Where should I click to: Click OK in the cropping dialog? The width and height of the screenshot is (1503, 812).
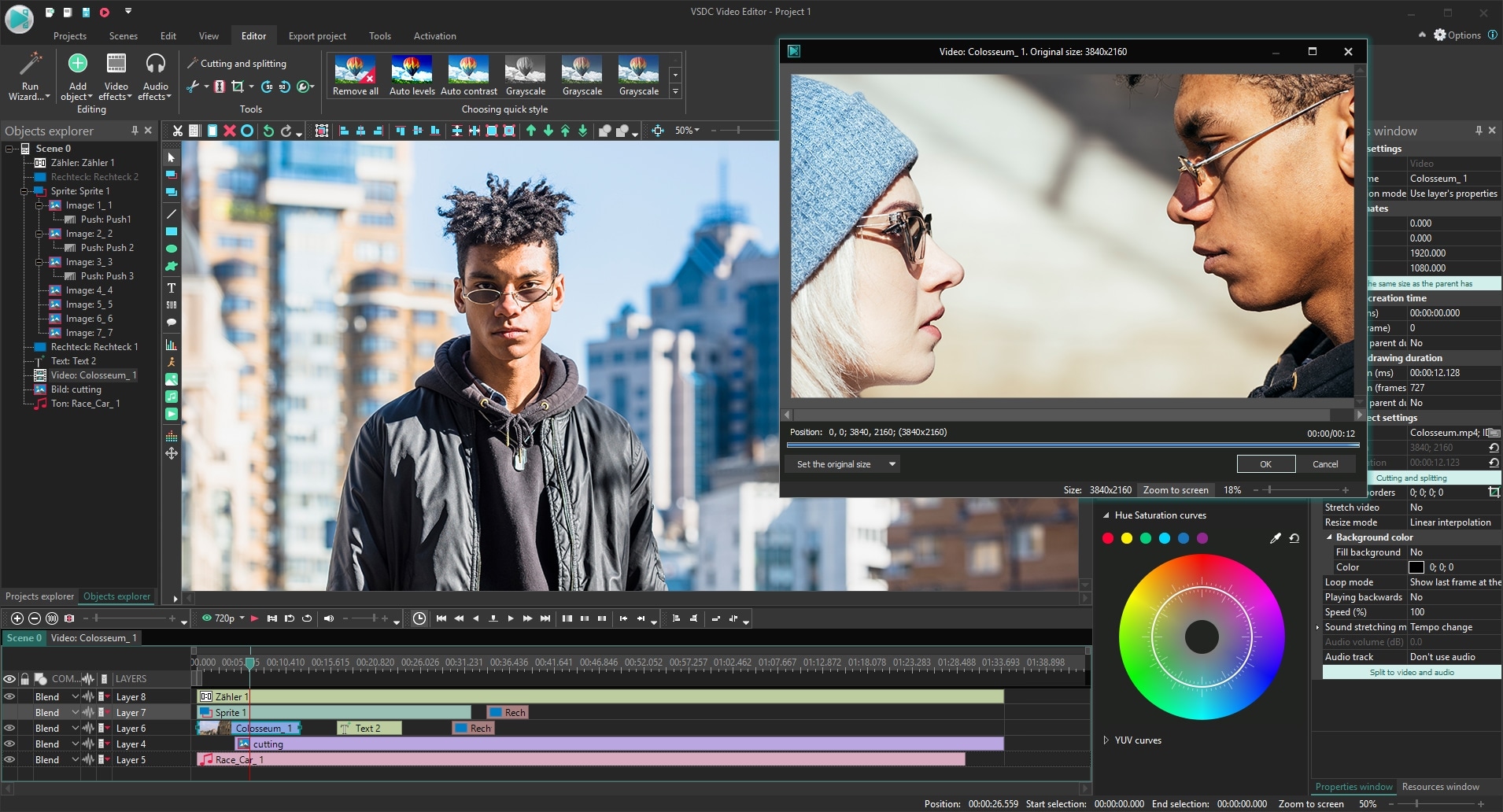[1265, 464]
